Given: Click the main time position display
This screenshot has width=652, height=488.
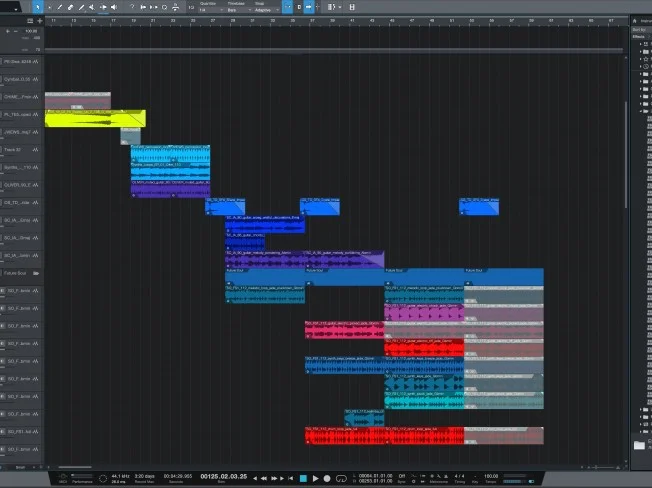Looking at the screenshot, I should [x=222, y=477].
